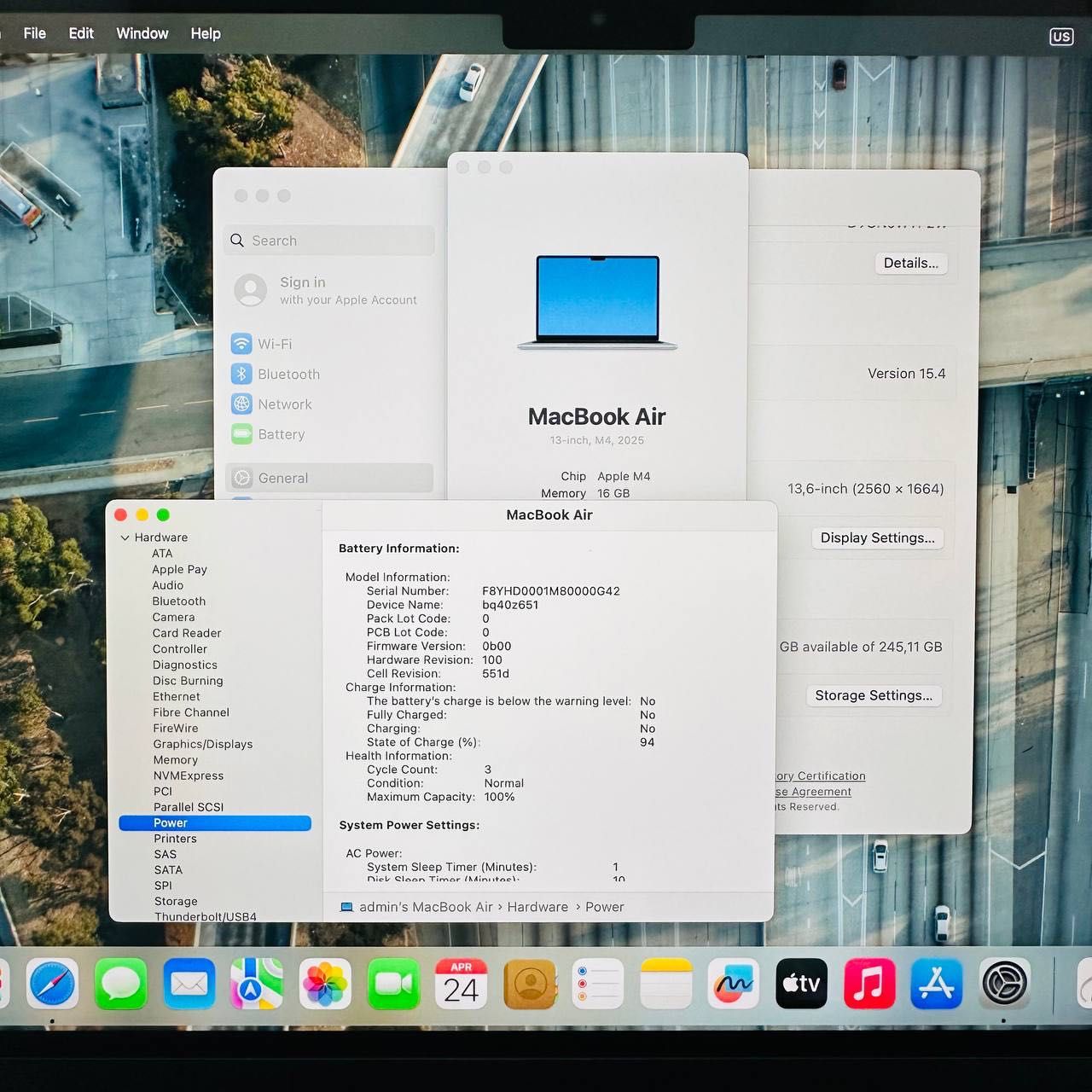
Task: Open Contacts app in Dock
Action: click(530, 984)
